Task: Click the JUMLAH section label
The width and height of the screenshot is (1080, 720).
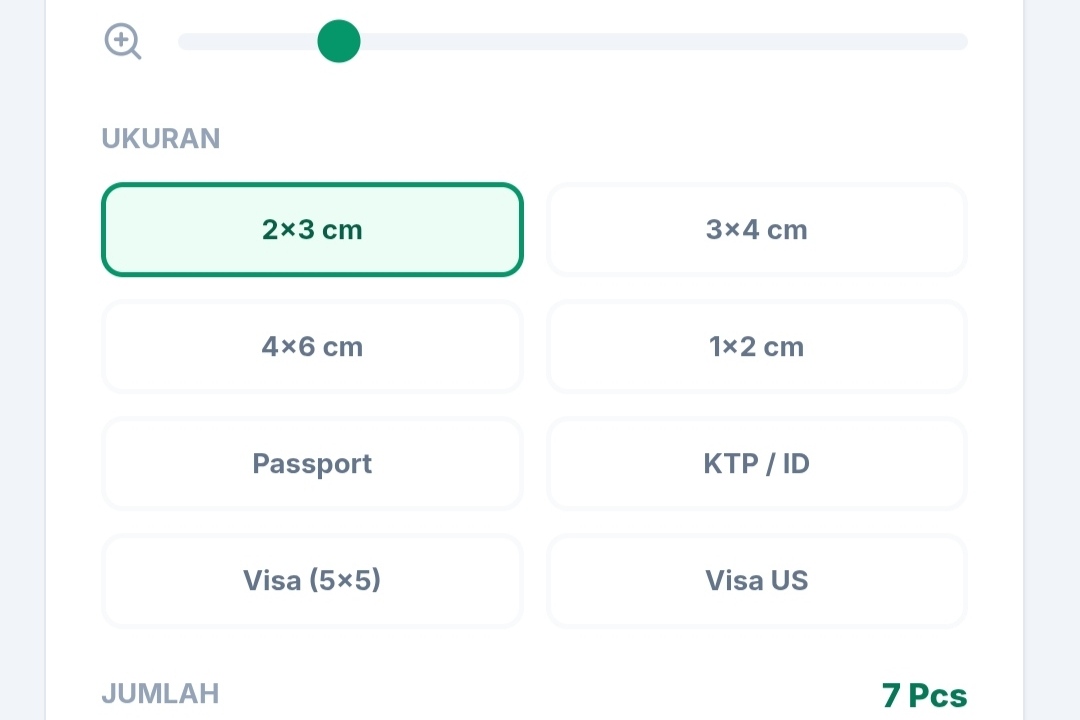Action: [160, 694]
